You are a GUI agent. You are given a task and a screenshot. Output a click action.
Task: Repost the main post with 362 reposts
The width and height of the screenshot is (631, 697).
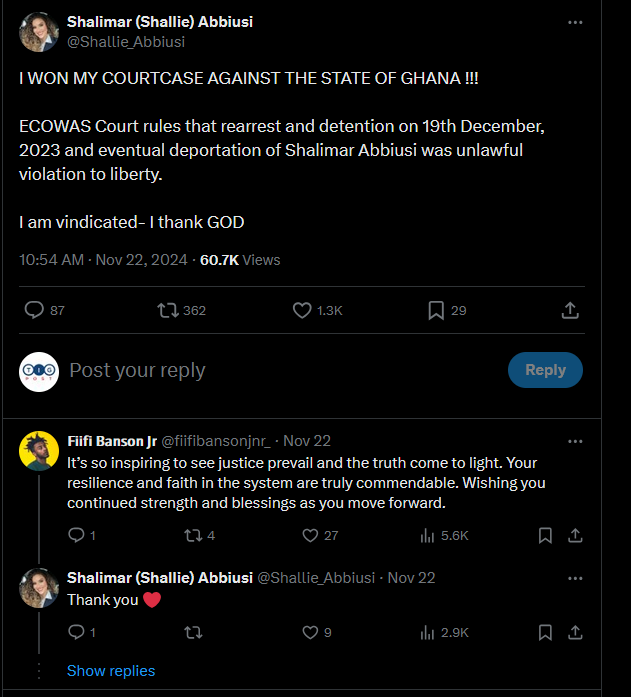(169, 310)
